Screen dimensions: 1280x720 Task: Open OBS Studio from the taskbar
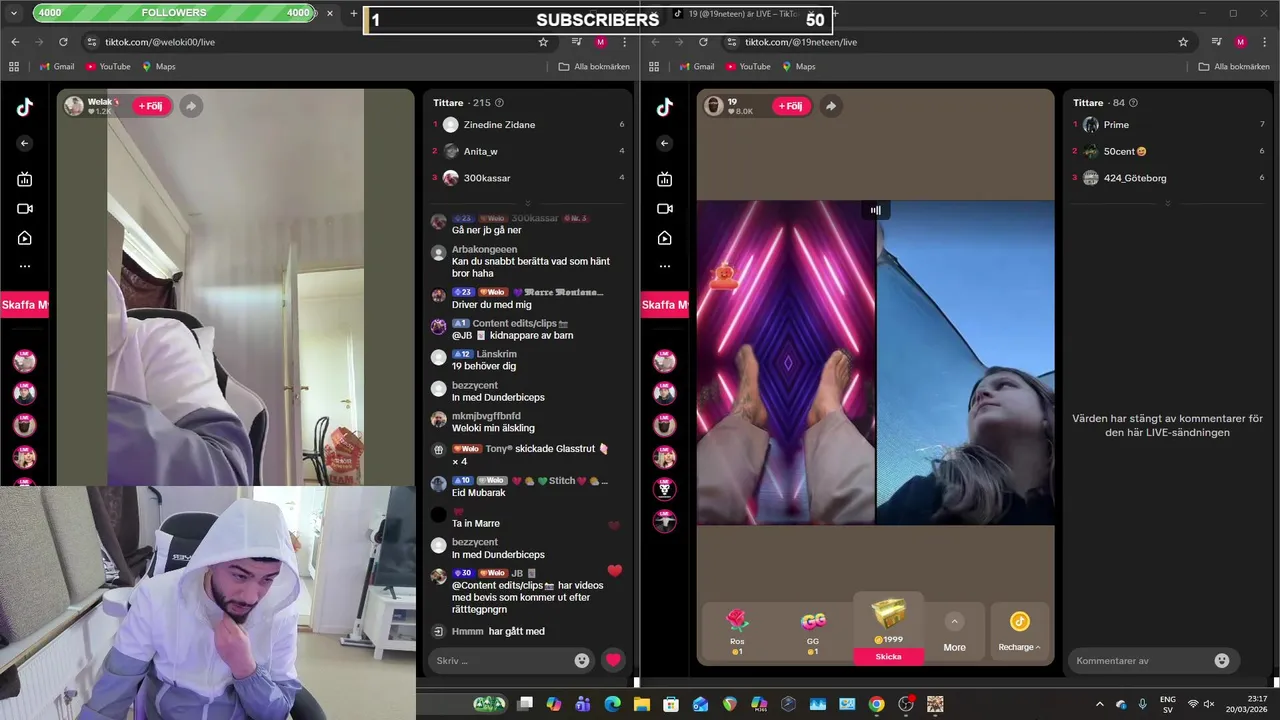click(906, 704)
